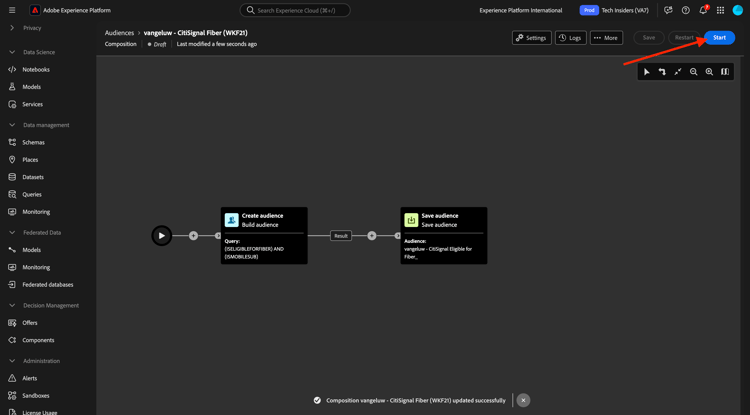Click the Restart button
Image resolution: width=750 pixels, height=415 pixels.
pyautogui.click(x=684, y=38)
